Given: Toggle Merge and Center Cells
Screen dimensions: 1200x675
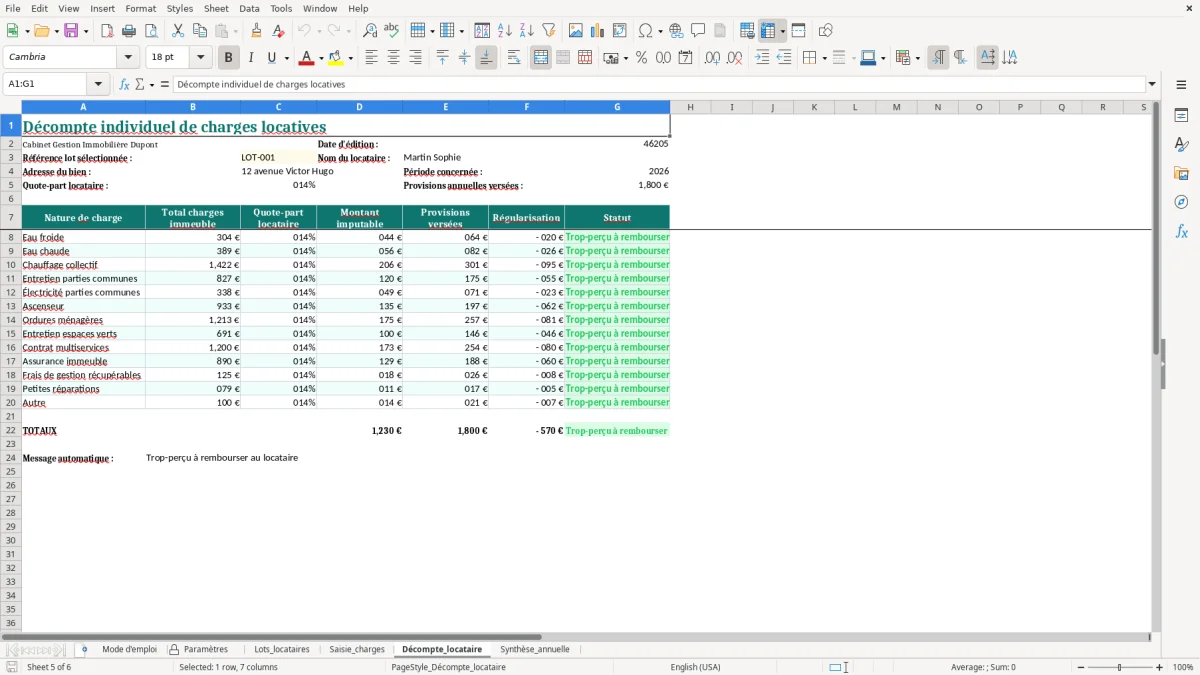Looking at the screenshot, I should 541,58.
